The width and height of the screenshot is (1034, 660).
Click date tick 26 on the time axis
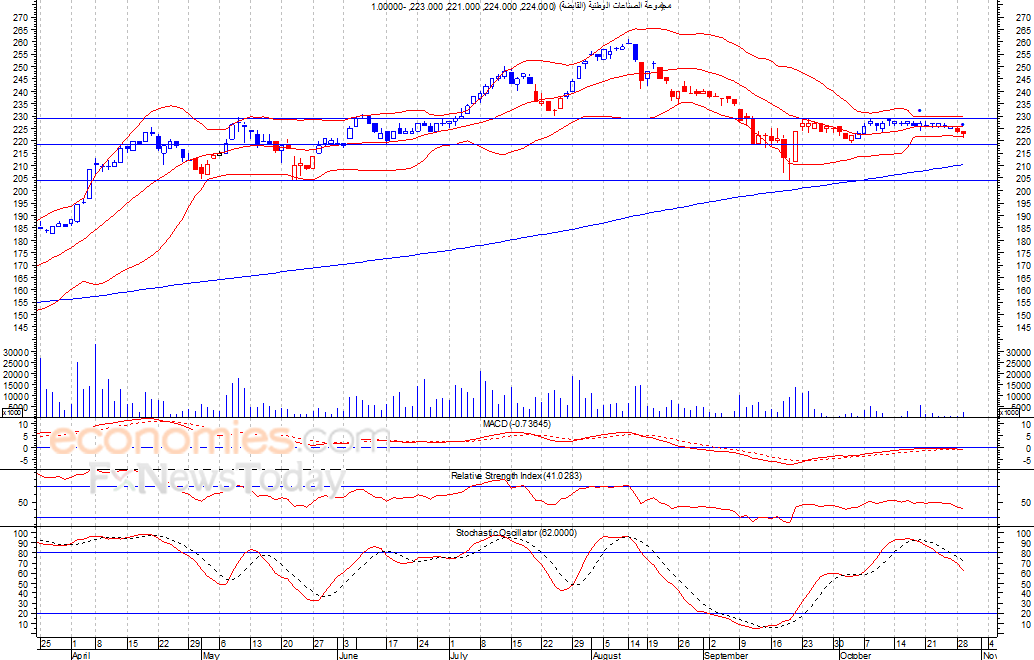click(x=684, y=644)
